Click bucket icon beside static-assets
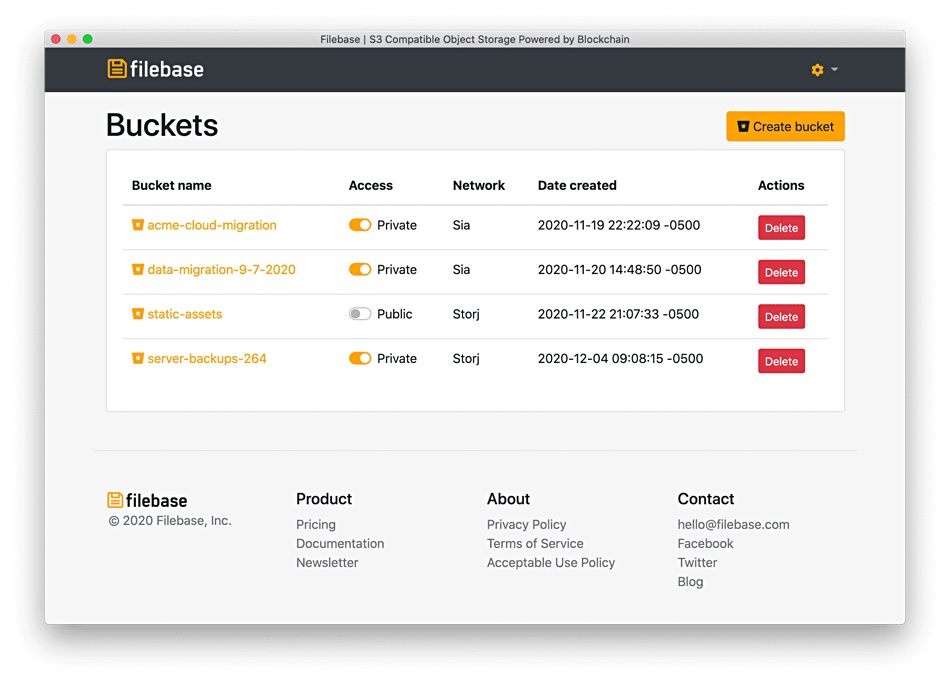 tap(138, 314)
